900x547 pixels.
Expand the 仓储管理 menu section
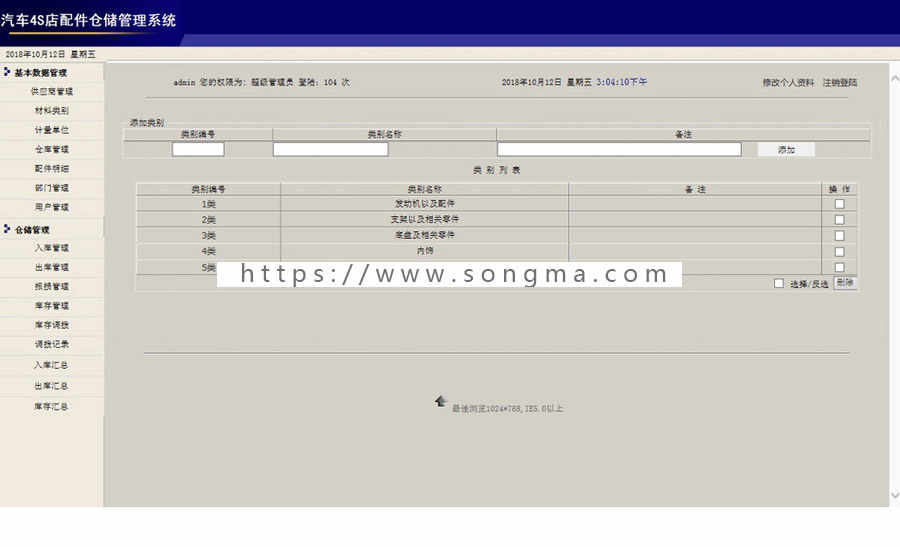tap(32, 230)
